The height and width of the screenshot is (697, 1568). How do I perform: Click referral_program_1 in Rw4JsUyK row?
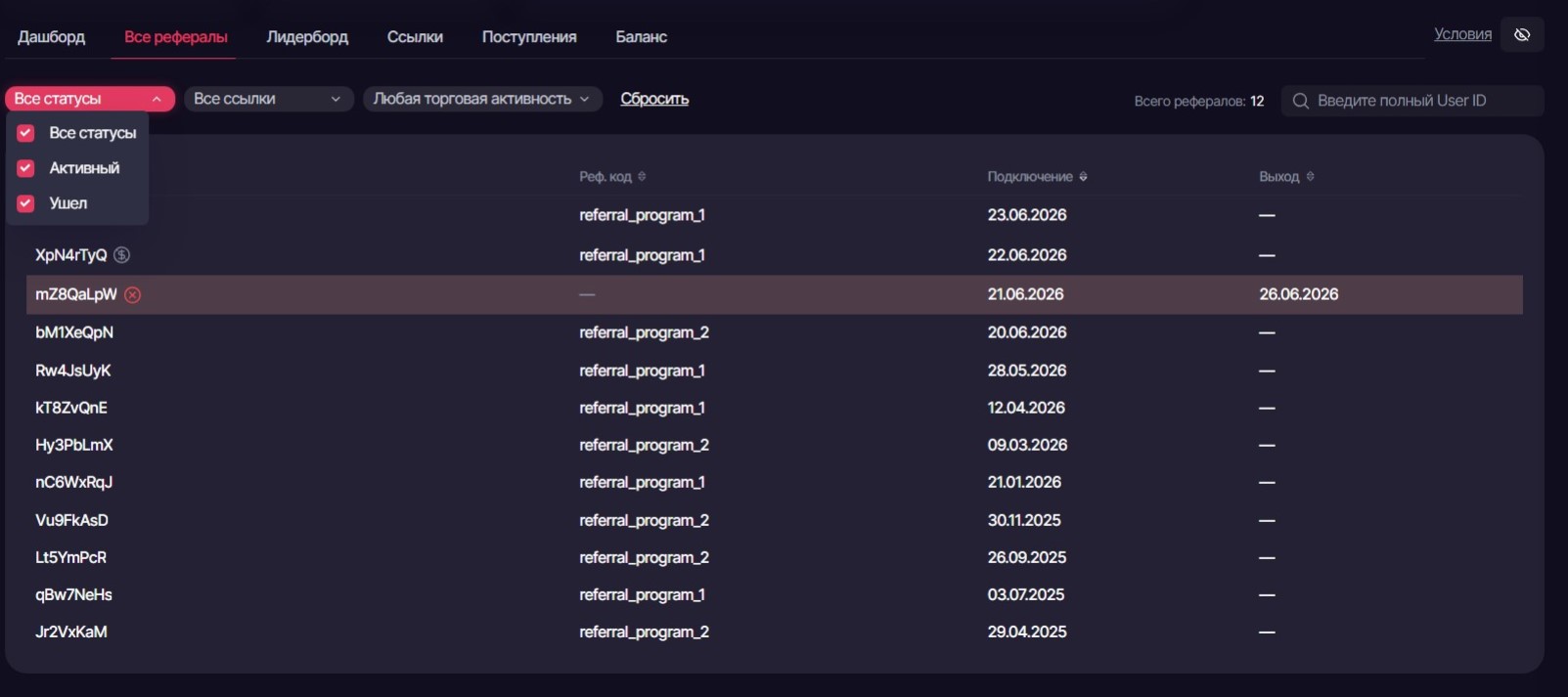[642, 370]
